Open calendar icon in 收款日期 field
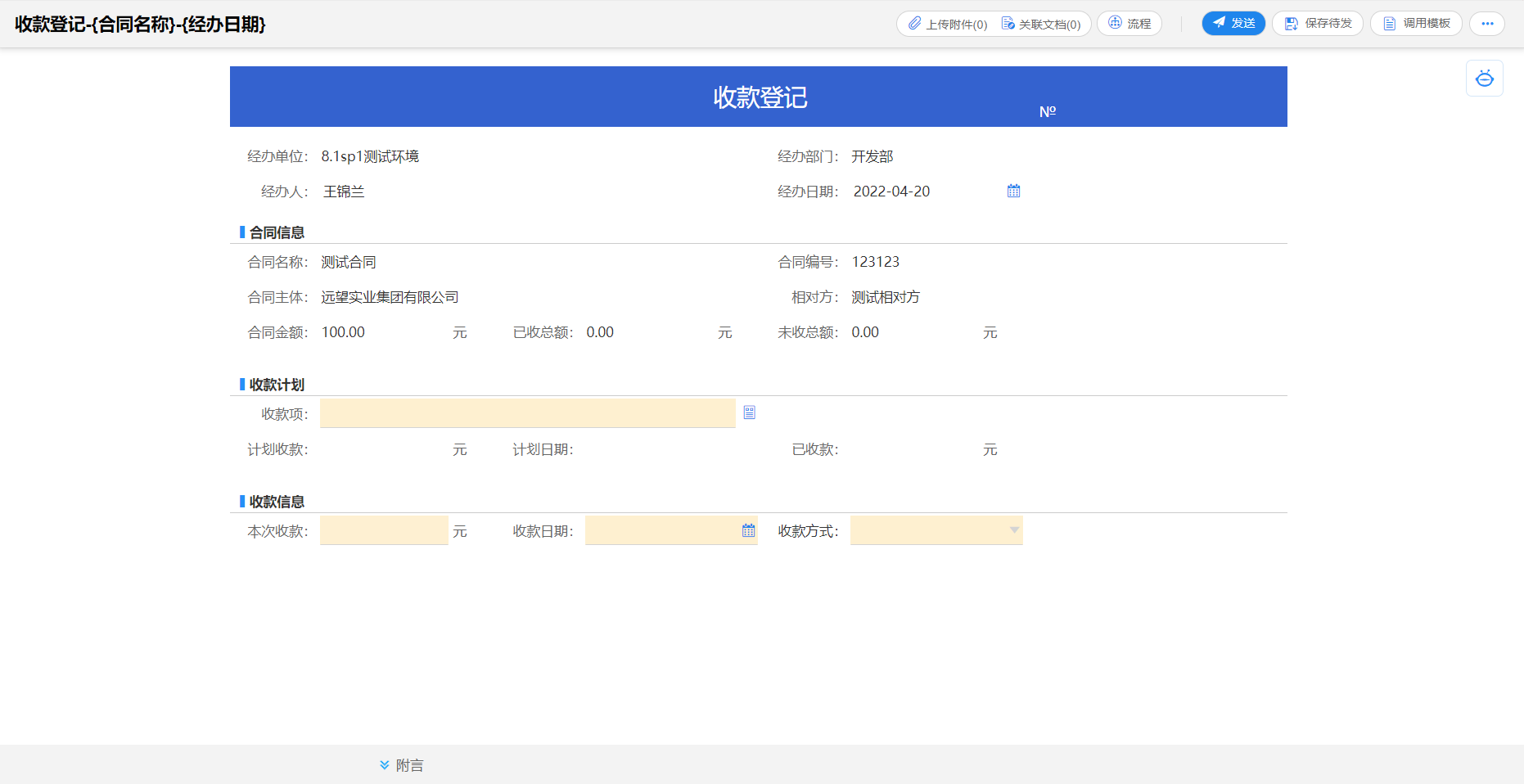Viewport: 1524px width, 784px height. pos(749,530)
